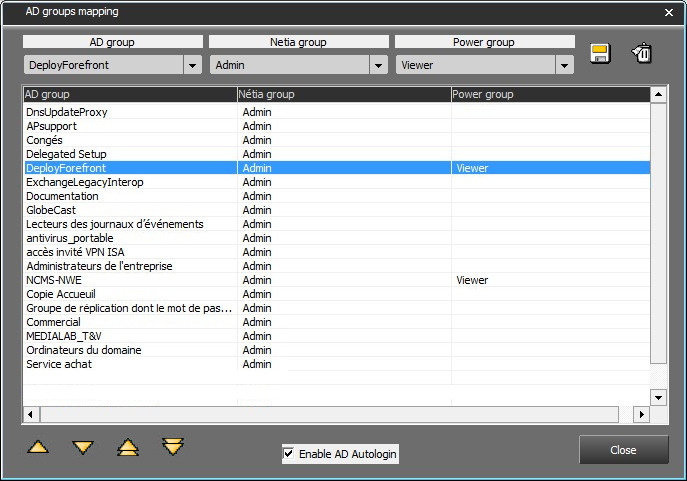
Task: Expand the Netia group dropdown showing Admin
Action: [x=378, y=65]
